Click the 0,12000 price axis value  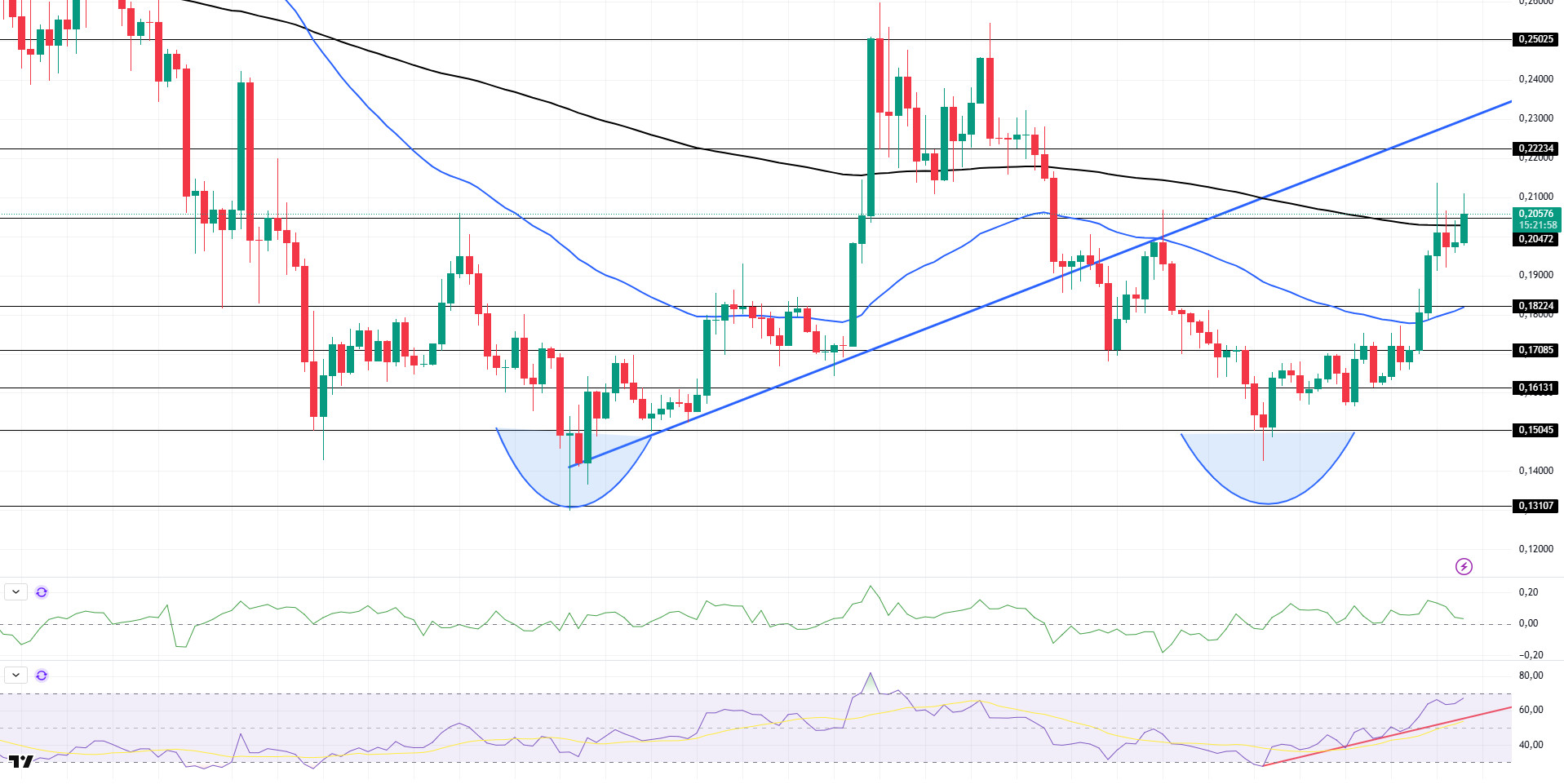(x=1535, y=549)
